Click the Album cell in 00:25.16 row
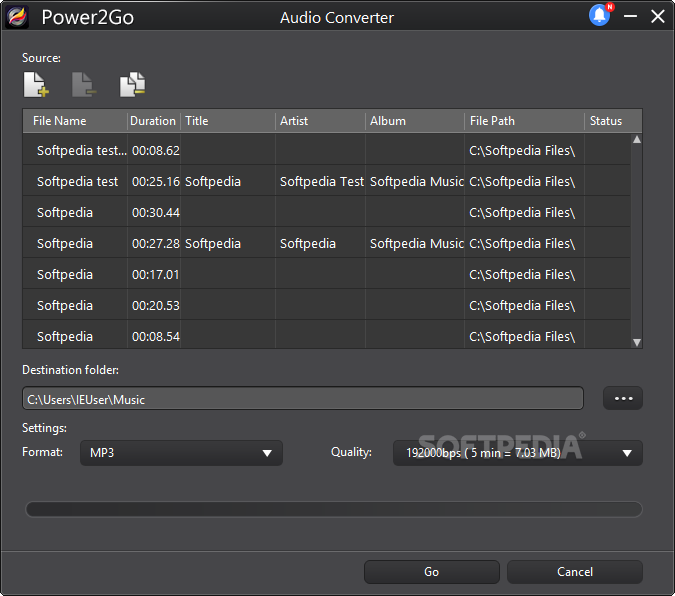675x596 pixels. tap(415, 181)
